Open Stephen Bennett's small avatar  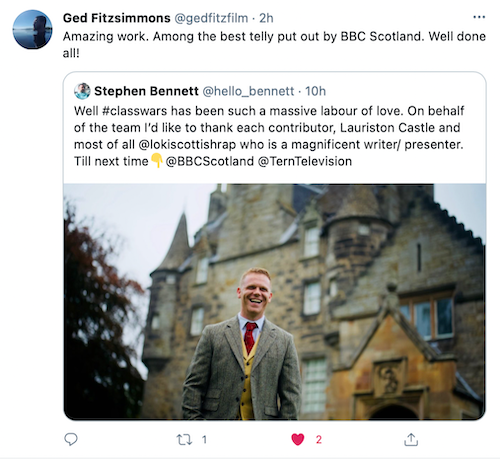point(82,91)
